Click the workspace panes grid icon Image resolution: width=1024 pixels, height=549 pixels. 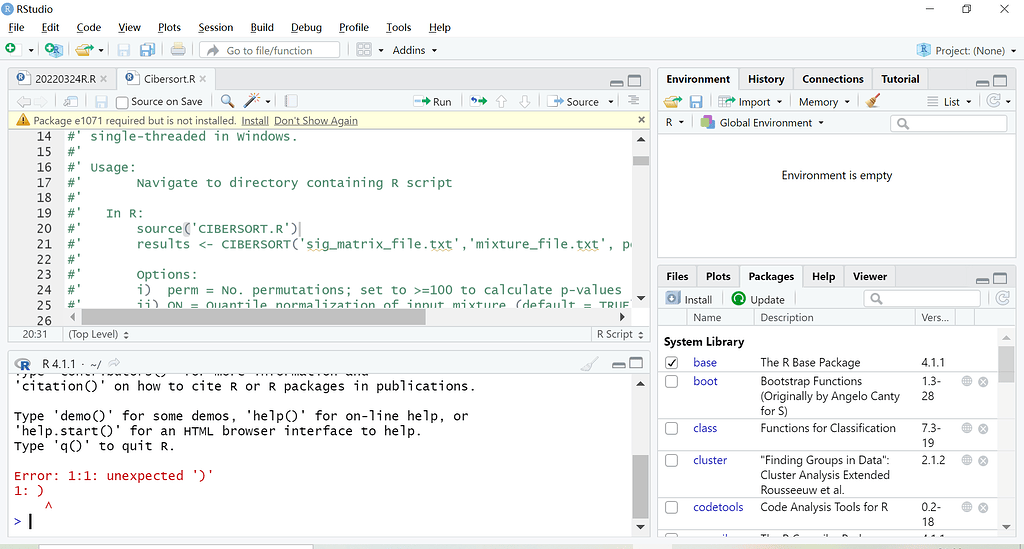[x=364, y=50]
